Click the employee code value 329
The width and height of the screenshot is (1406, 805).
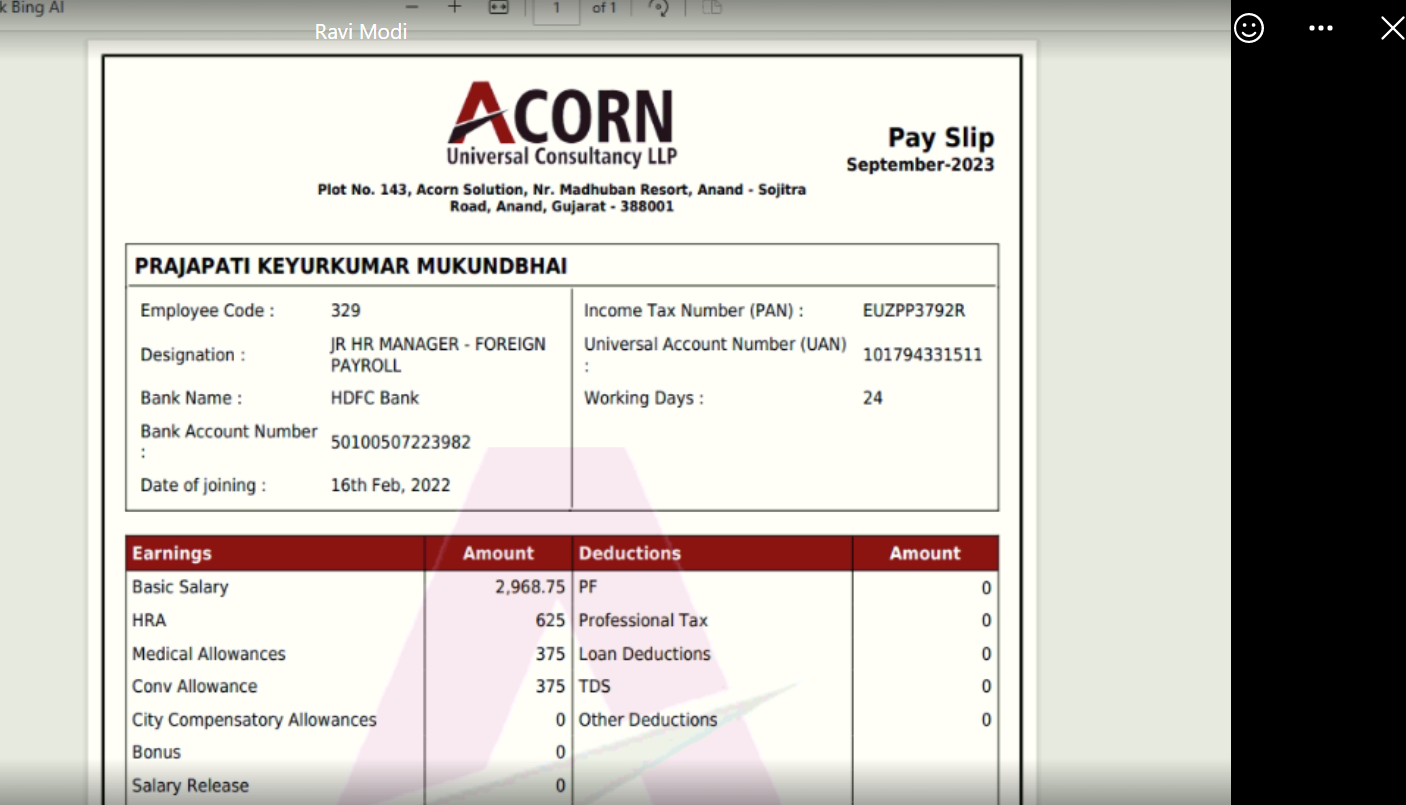[346, 311]
